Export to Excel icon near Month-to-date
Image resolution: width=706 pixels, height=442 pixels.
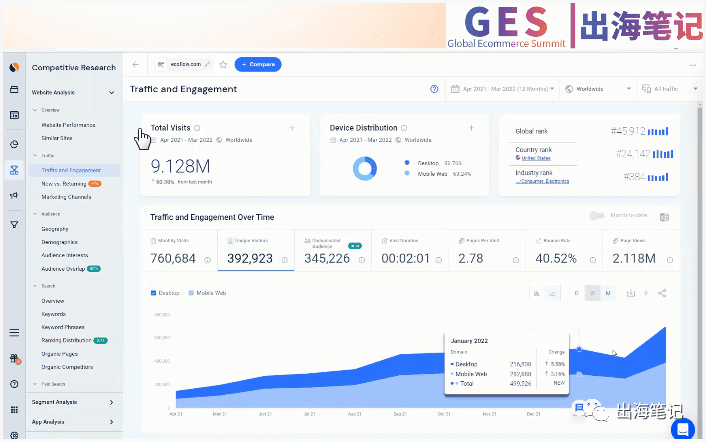click(x=664, y=217)
